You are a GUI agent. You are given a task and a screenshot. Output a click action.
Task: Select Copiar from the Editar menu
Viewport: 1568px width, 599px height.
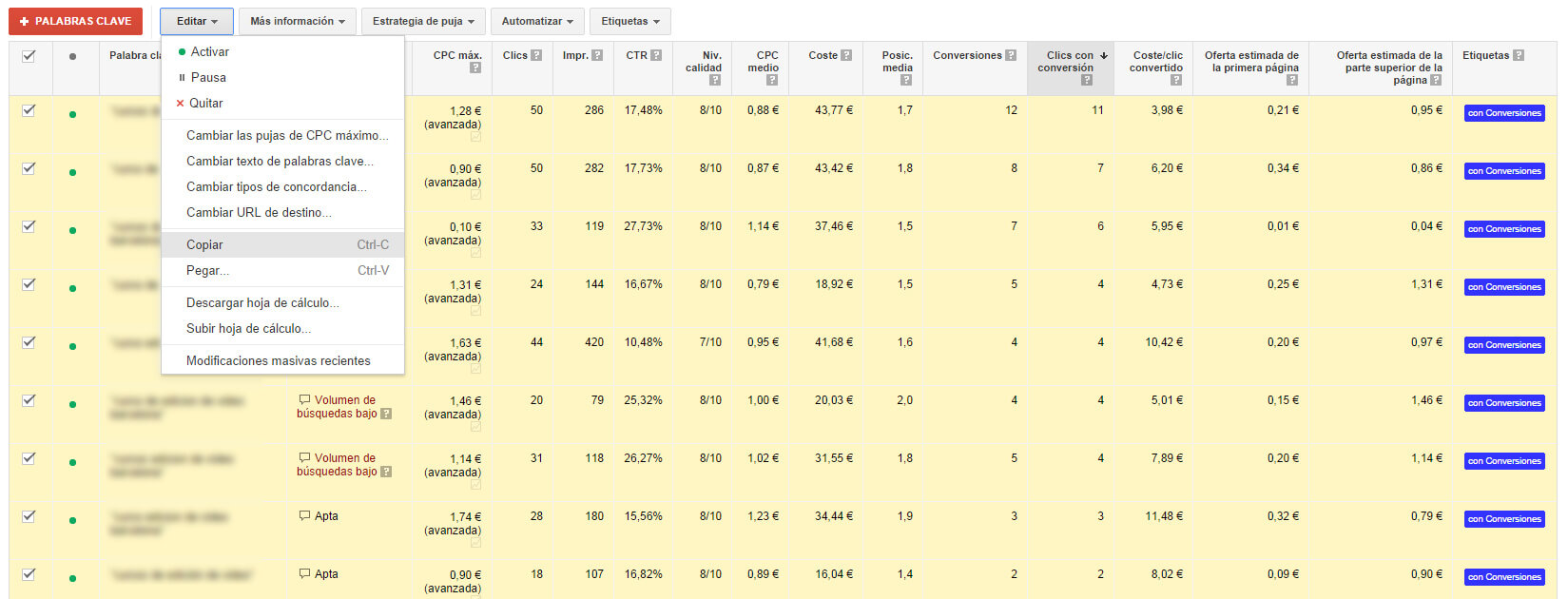(204, 245)
